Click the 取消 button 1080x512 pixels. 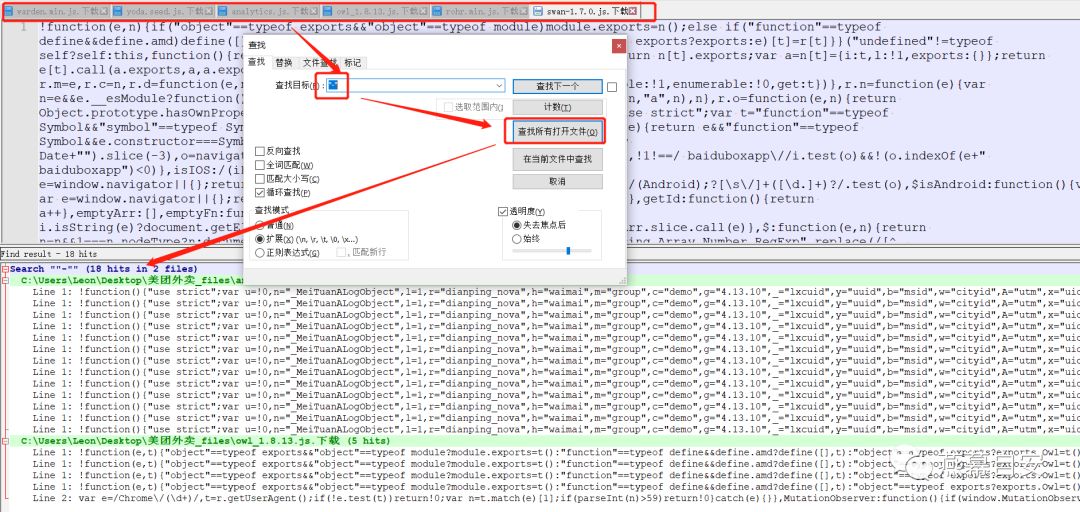point(558,181)
